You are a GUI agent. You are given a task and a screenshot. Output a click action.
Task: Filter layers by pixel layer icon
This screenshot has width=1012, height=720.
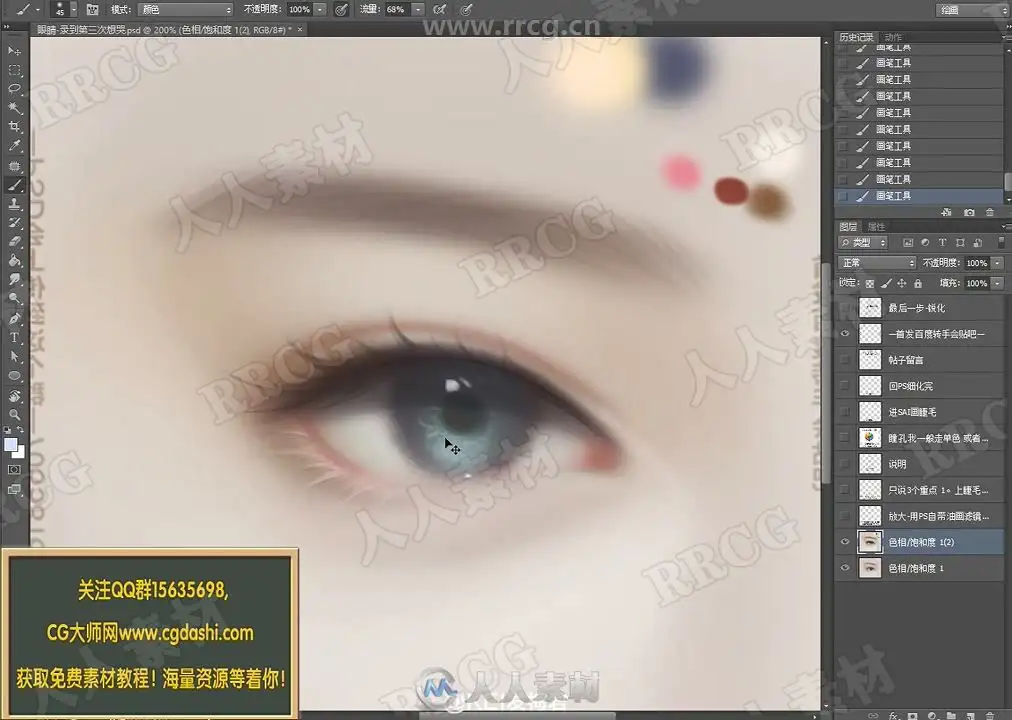pos(908,243)
